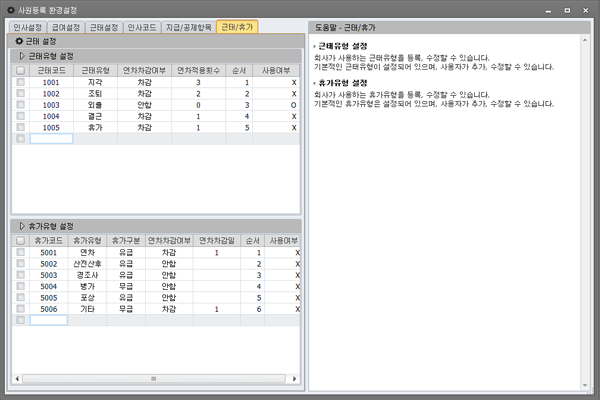The width and height of the screenshot is (600, 400).
Task: Click the 연차차감일 column header
Action: point(217,240)
